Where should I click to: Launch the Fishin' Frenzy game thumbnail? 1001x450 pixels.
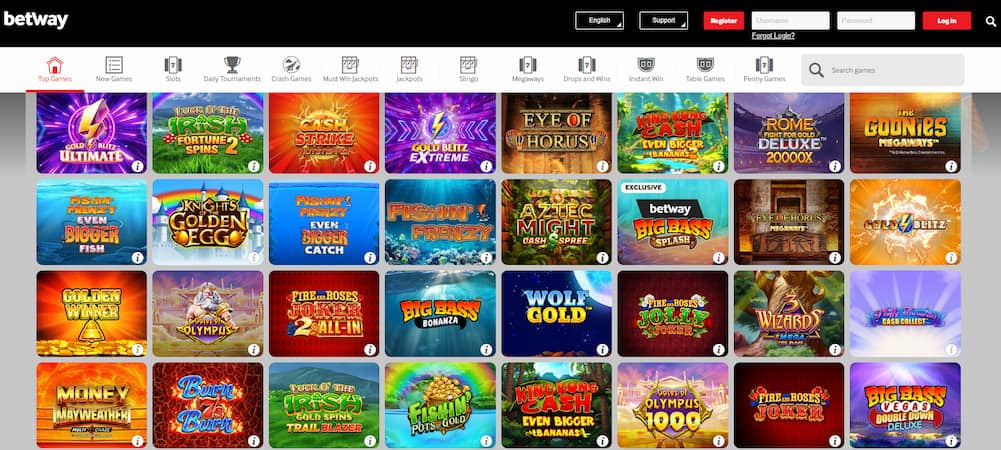point(440,221)
